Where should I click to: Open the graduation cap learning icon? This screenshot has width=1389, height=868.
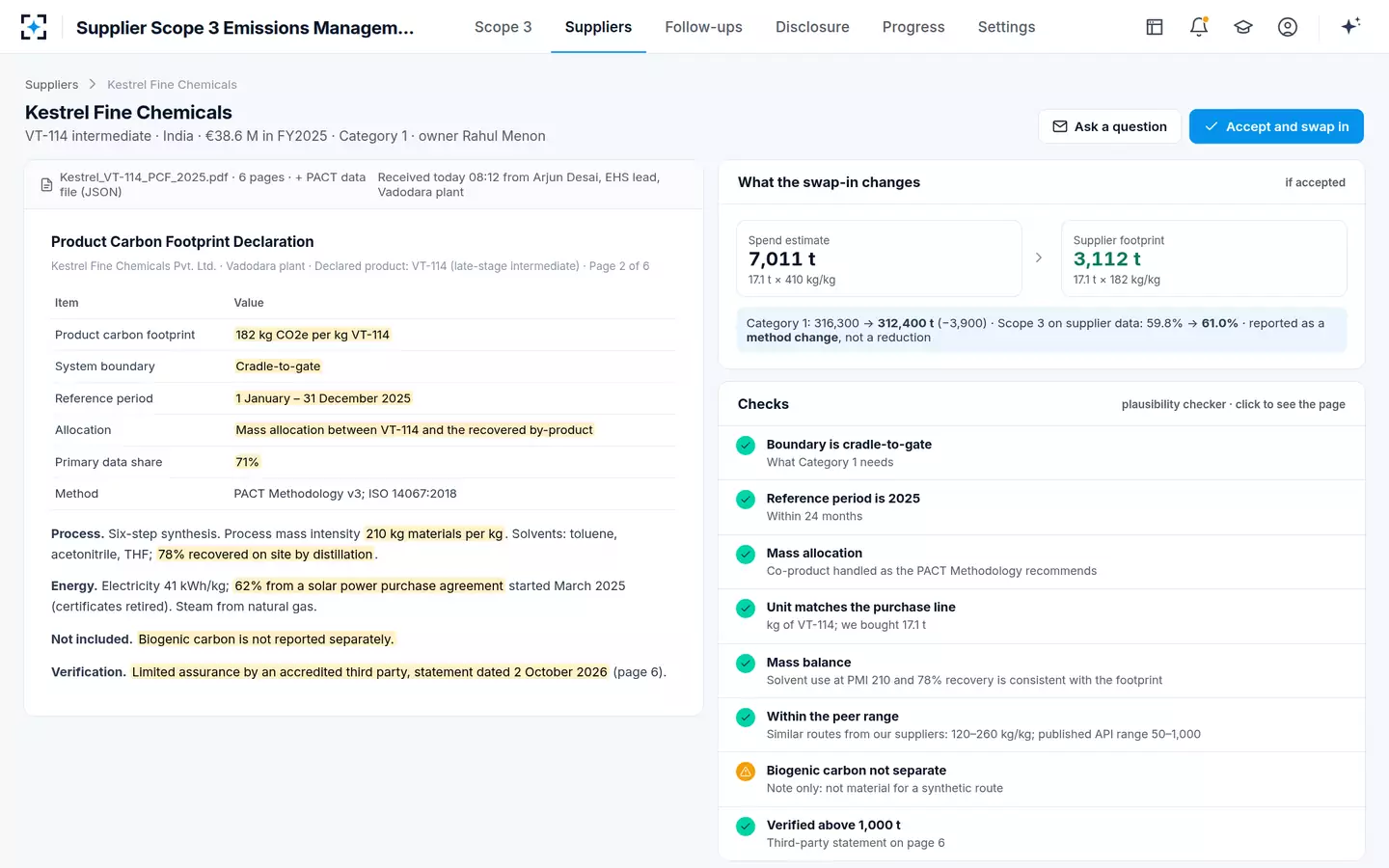1243,27
